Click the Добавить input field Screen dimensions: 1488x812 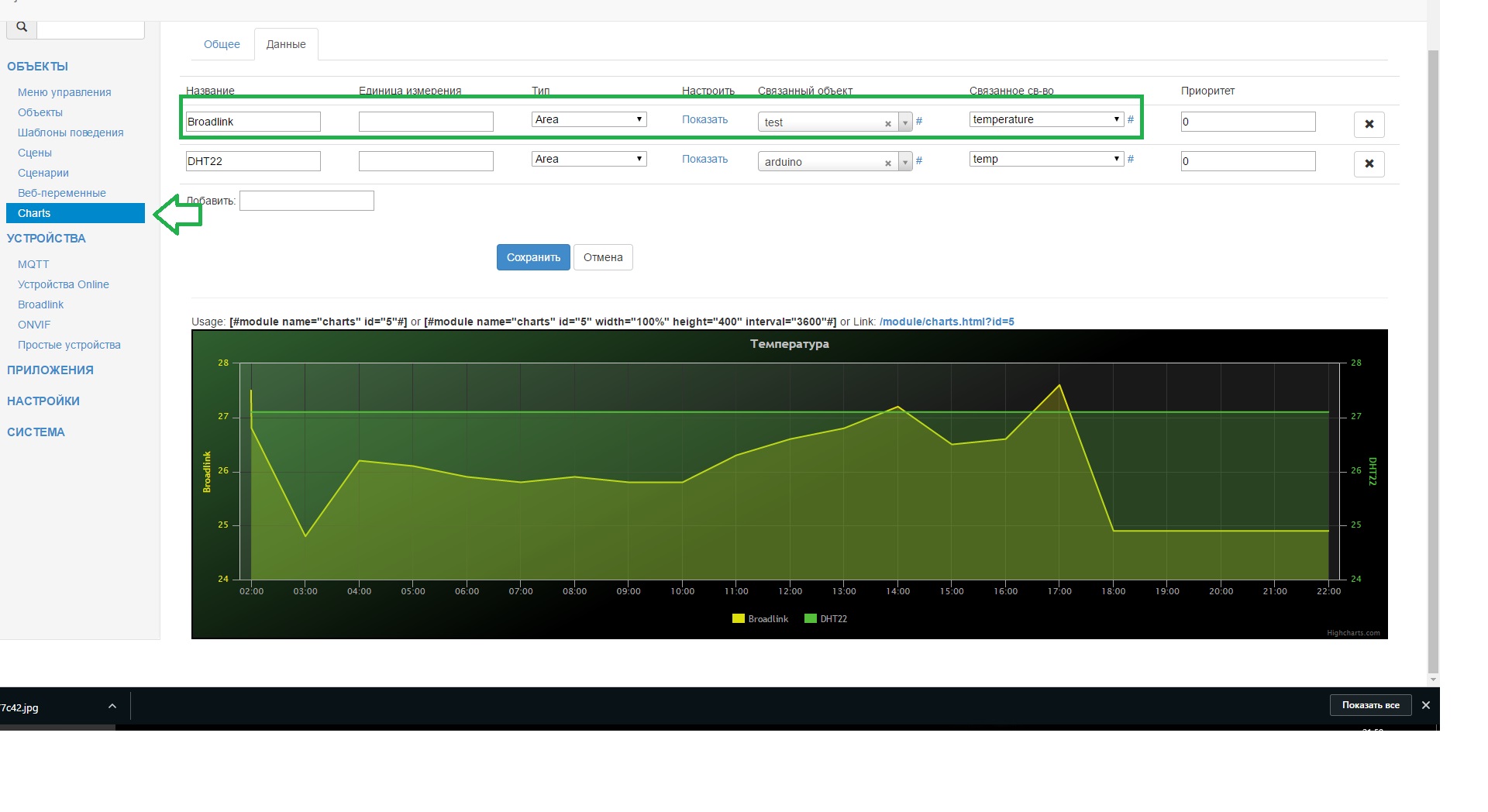point(306,201)
